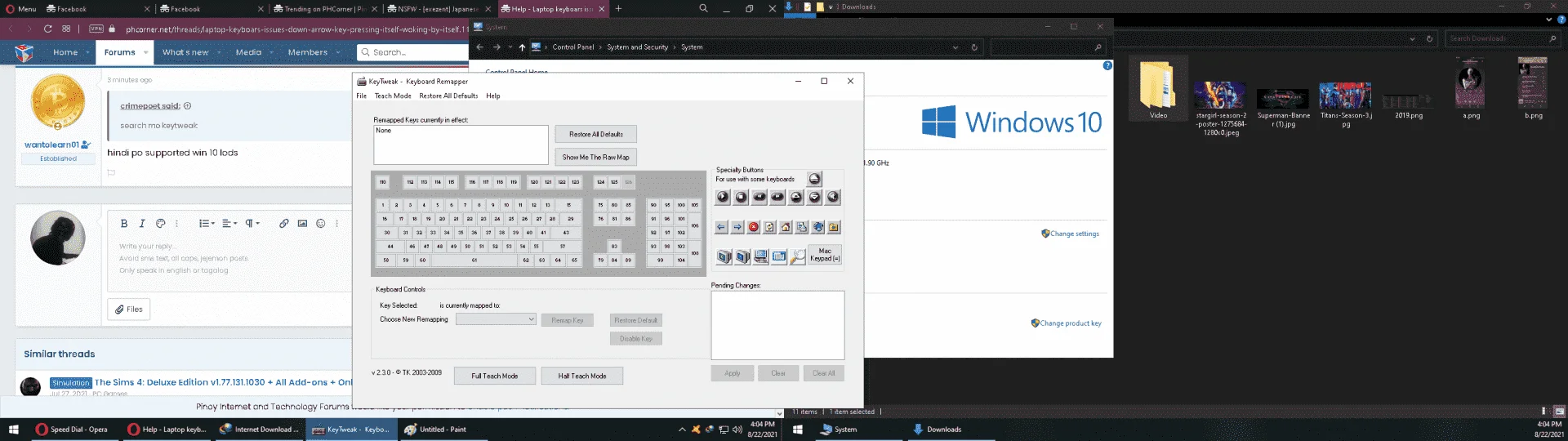
Task: Open the list dropdown in reply editor
Action: (207, 223)
